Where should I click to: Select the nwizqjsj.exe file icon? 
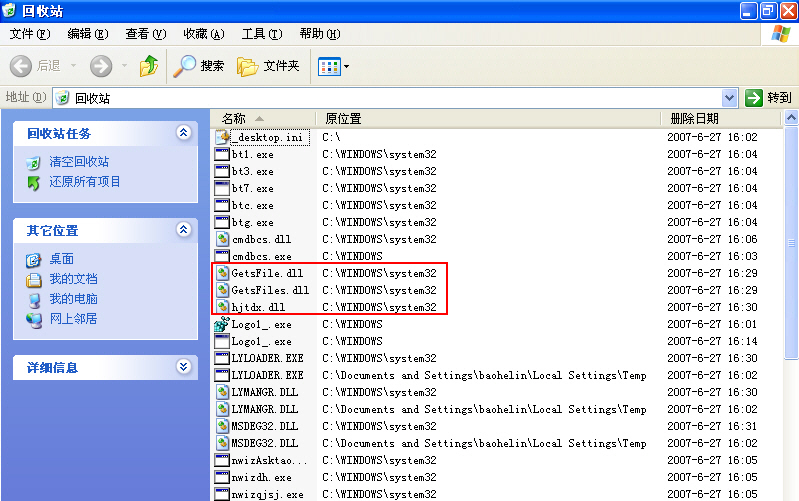pos(222,494)
